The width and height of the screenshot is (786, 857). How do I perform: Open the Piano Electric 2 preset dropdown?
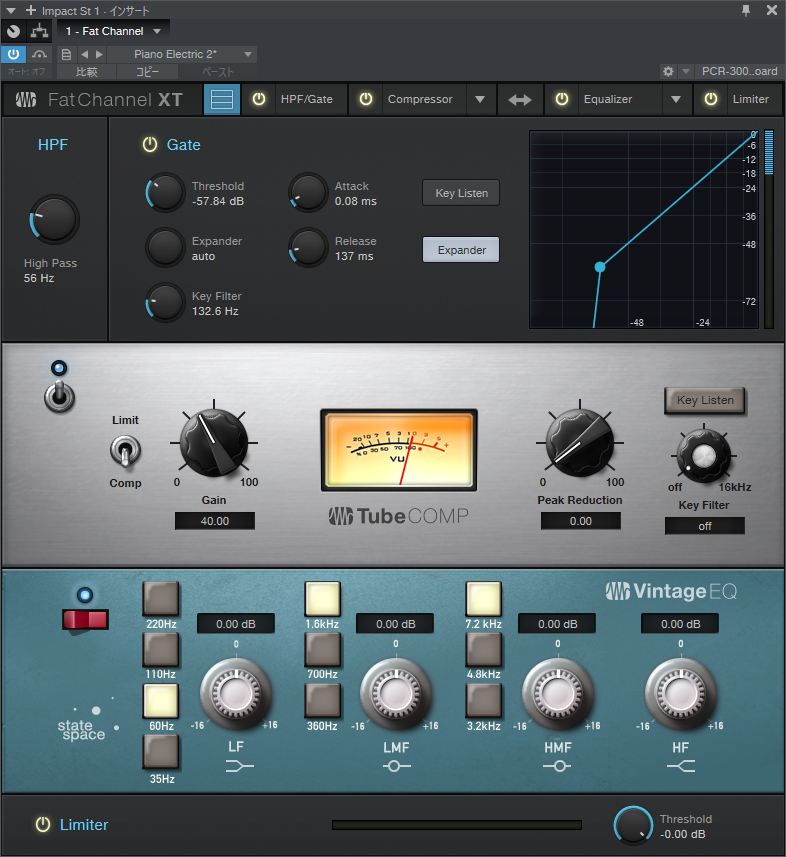182,54
